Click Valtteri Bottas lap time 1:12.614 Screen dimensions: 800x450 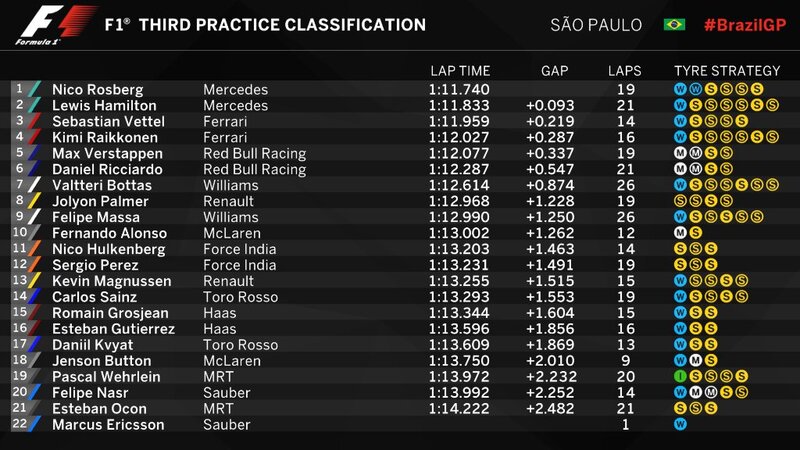coord(459,185)
